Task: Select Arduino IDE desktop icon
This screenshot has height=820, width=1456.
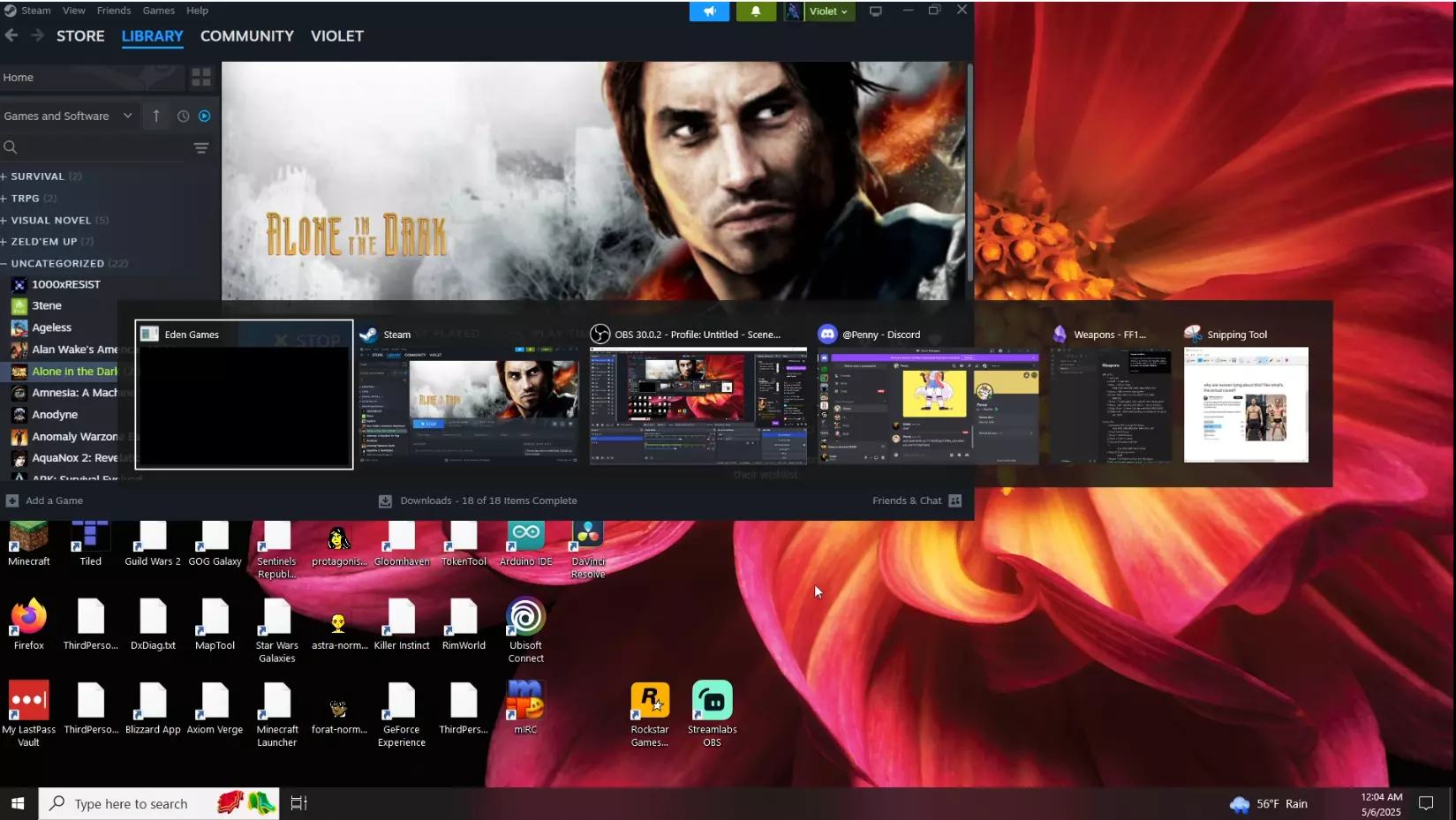Action: 526,543
